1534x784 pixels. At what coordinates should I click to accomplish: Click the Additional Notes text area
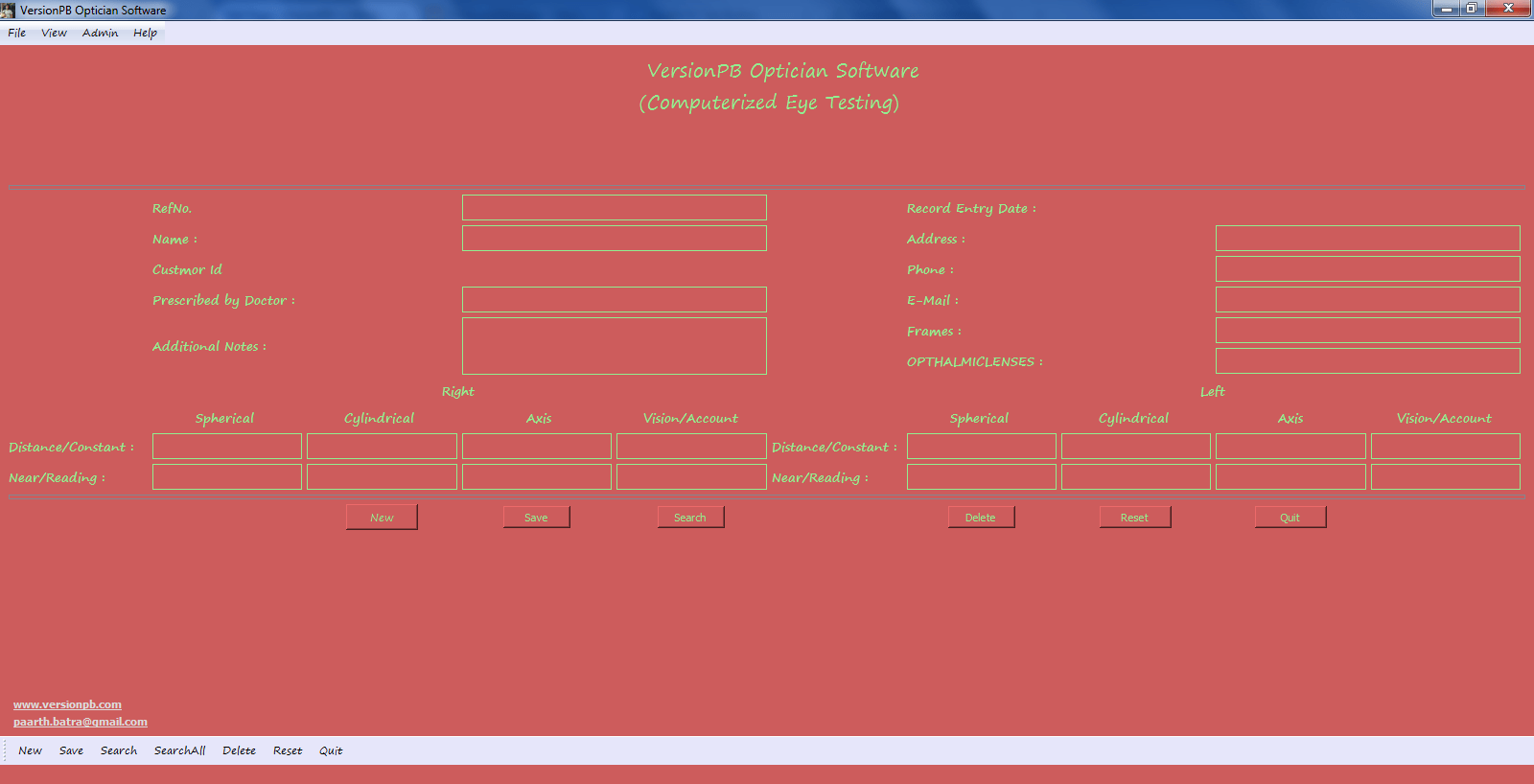(614, 346)
